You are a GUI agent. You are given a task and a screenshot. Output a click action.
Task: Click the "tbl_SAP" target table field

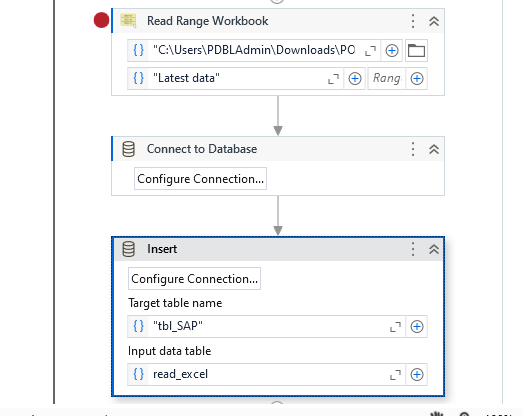click(x=266, y=326)
